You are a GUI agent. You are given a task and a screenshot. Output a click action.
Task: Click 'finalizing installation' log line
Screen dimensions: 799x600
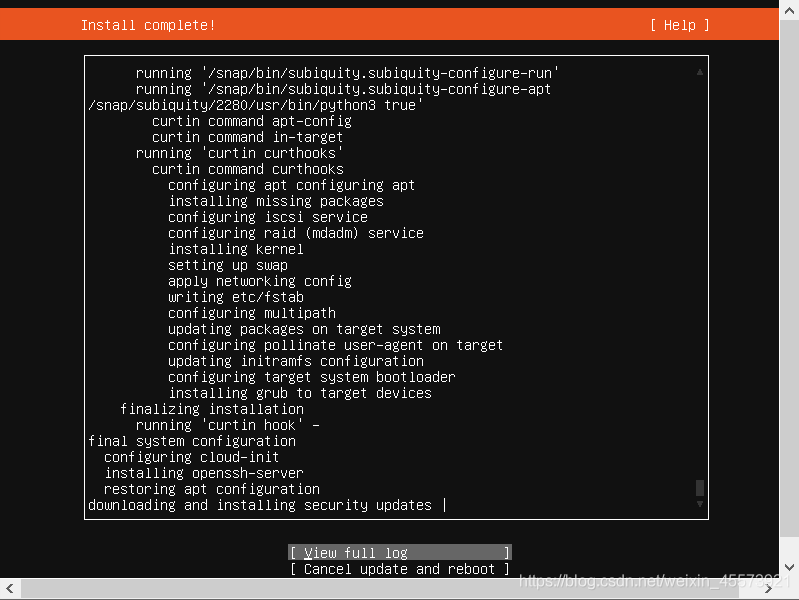pos(212,409)
